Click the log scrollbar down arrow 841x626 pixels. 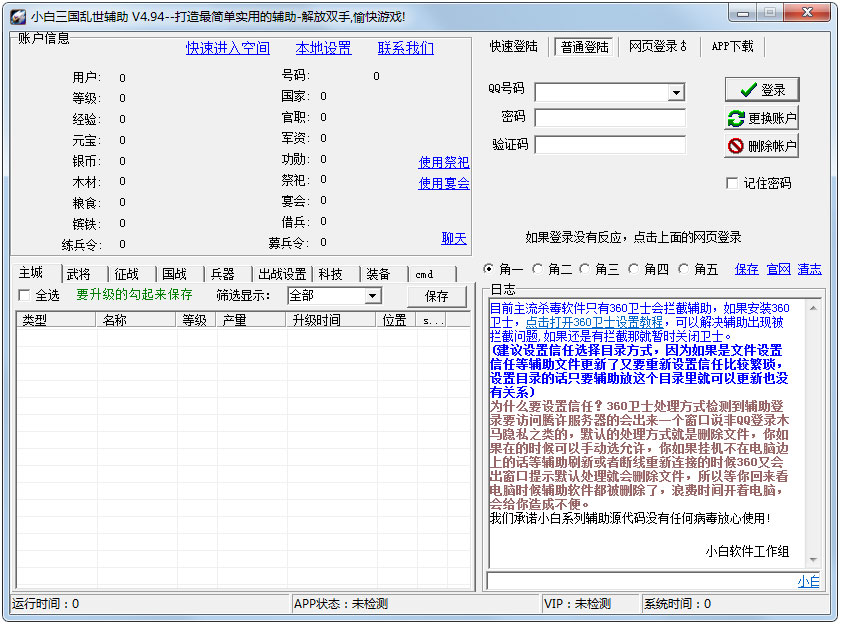pyautogui.click(x=813, y=560)
